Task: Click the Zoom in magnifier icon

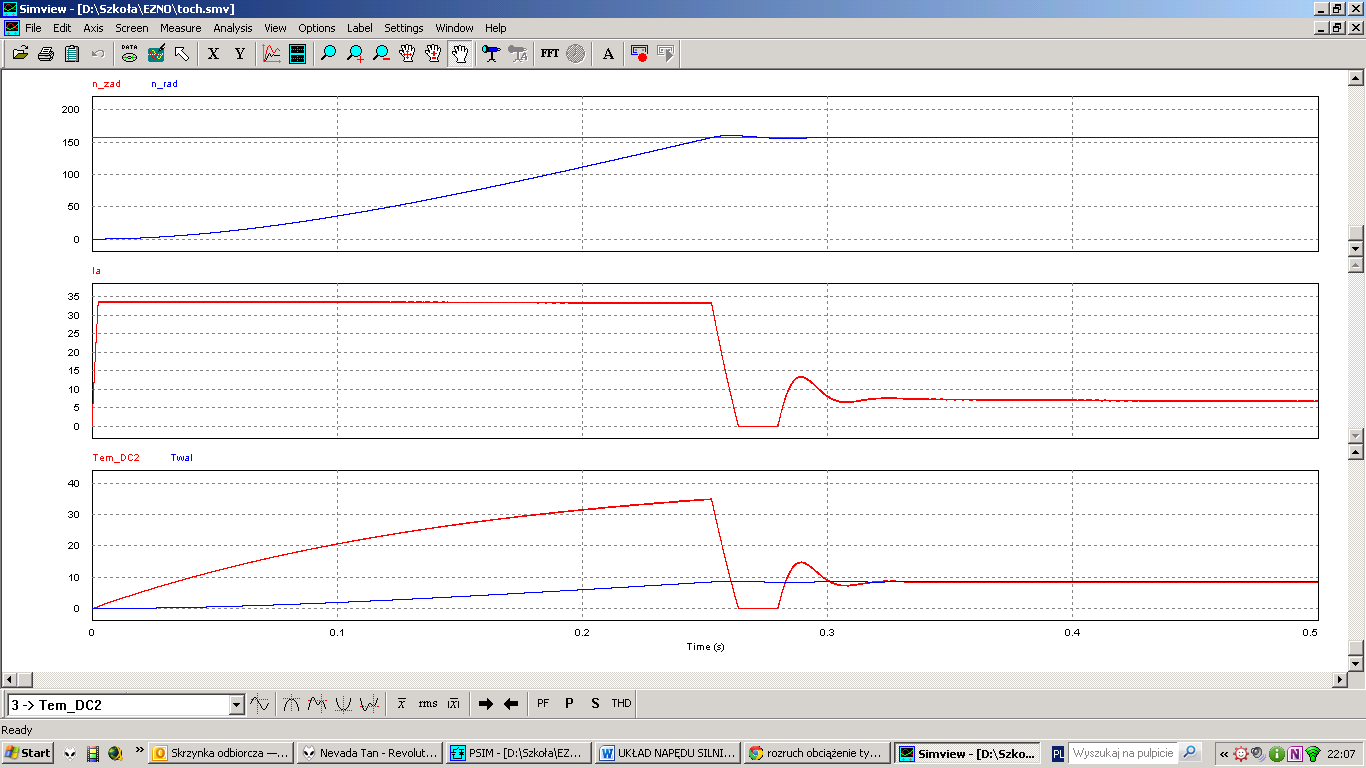Action: [355, 54]
